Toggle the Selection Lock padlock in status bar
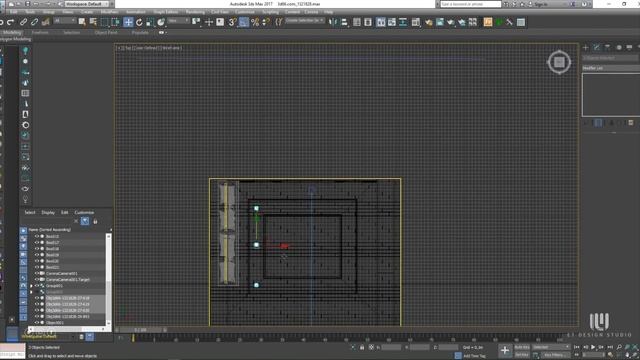 click(362, 347)
